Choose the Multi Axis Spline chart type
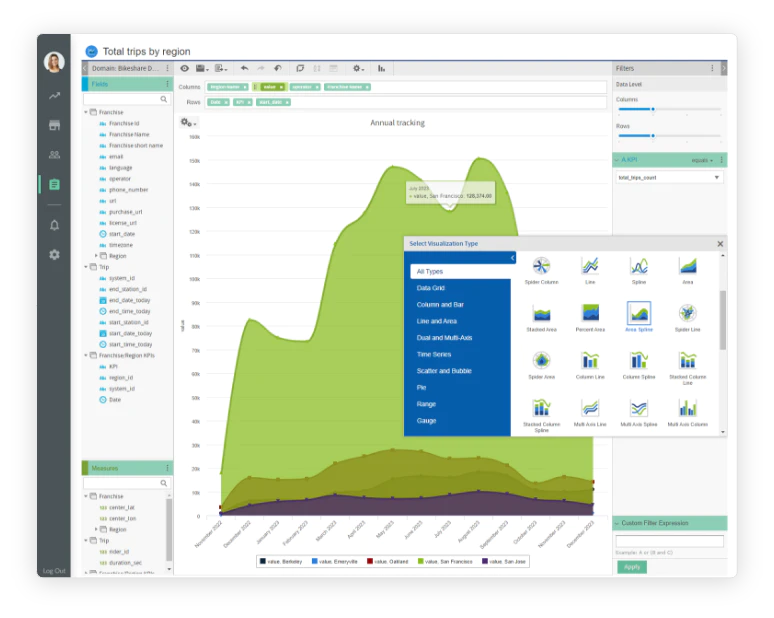The width and height of the screenshot is (774, 618). (639, 413)
